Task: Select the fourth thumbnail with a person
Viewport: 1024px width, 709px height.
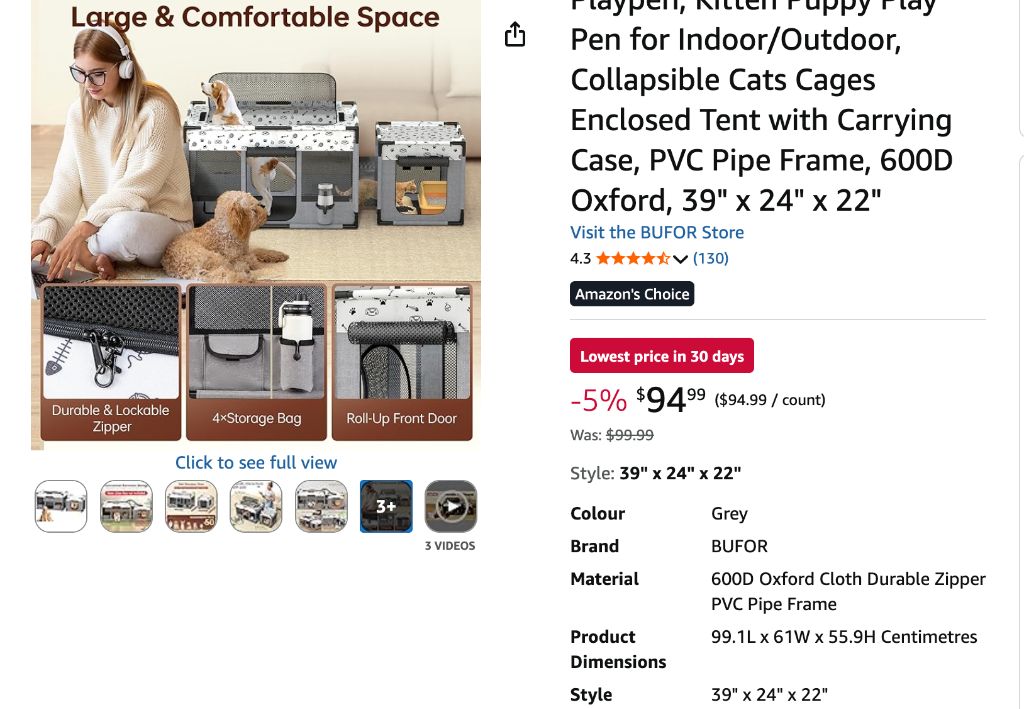Action: coord(256,506)
